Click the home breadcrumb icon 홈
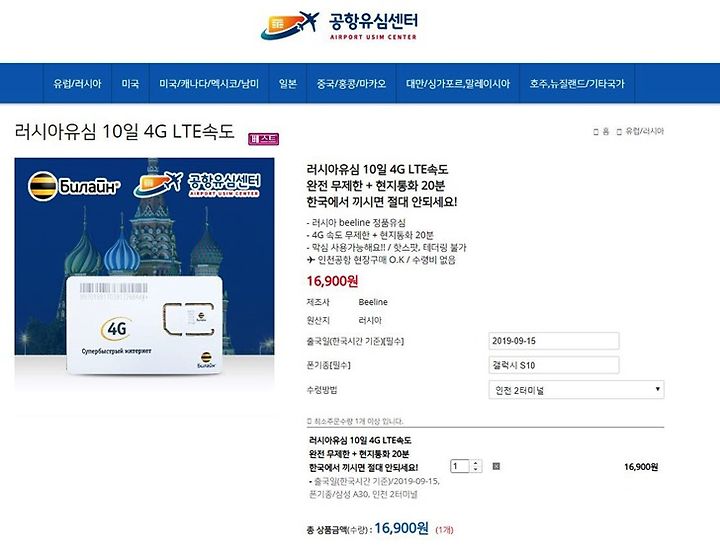 (601, 132)
